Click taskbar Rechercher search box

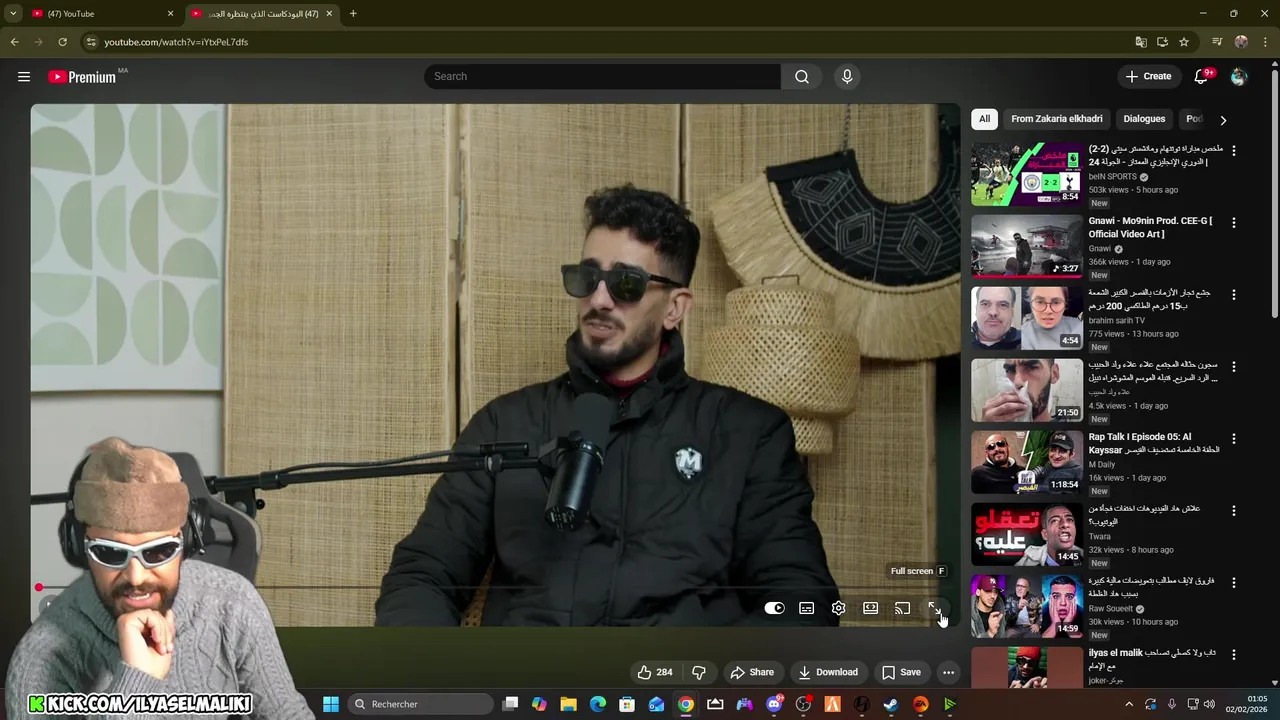pyautogui.click(x=421, y=704)
